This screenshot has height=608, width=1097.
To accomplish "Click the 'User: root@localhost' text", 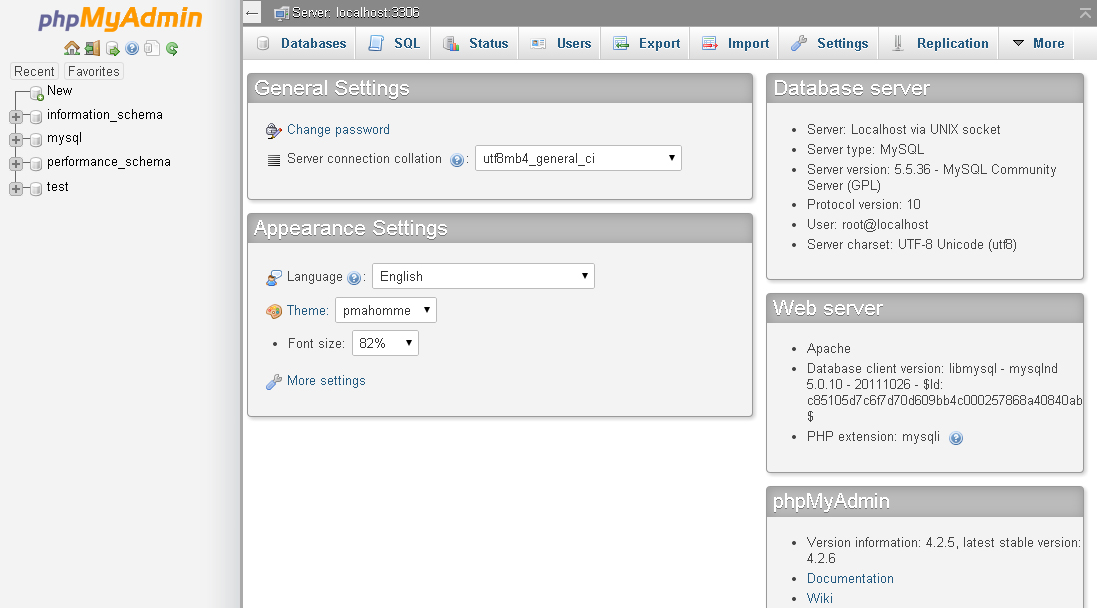I will [x=868, y=225].
